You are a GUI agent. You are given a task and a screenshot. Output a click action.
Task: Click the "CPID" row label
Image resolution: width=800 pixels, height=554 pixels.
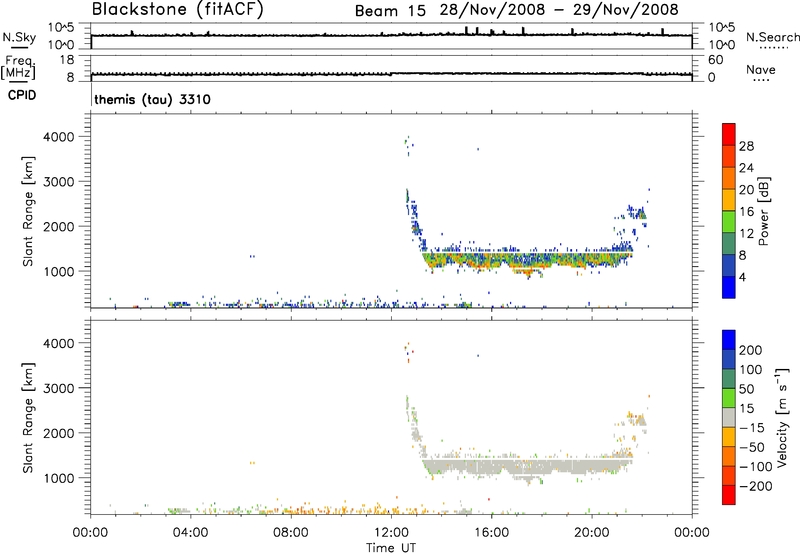pyautogui.click(x=22, y=95)
